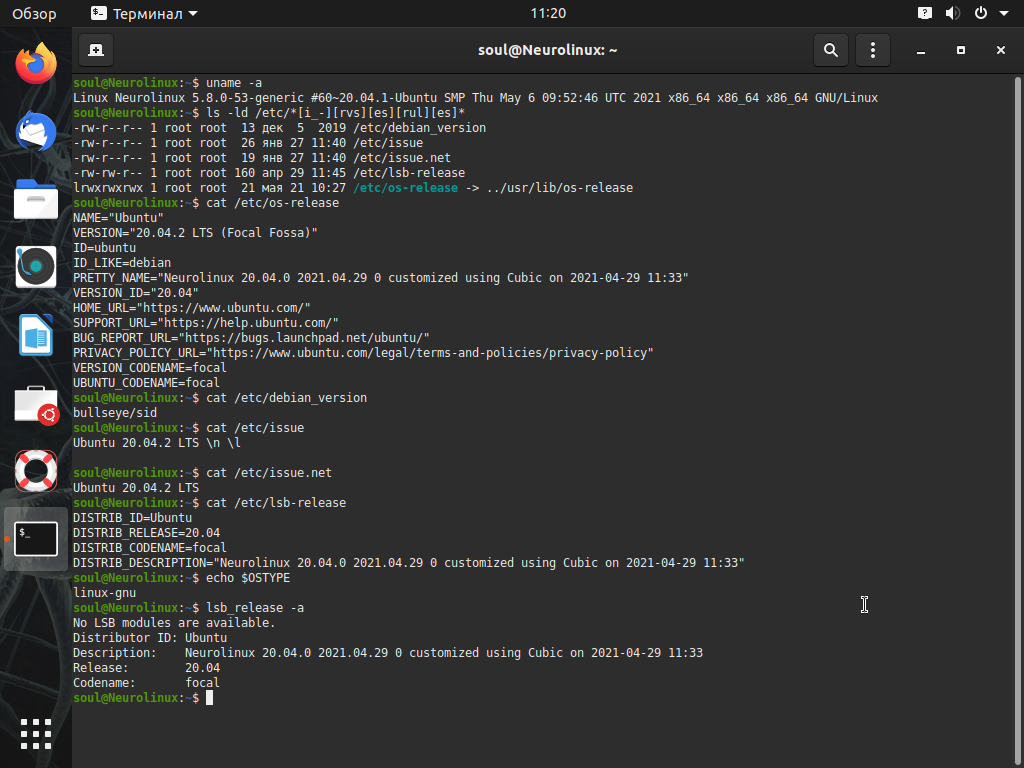Open the 11:20 clock calendar
The height and width of the screenshot is (768, 1024).
pos(548,13)
